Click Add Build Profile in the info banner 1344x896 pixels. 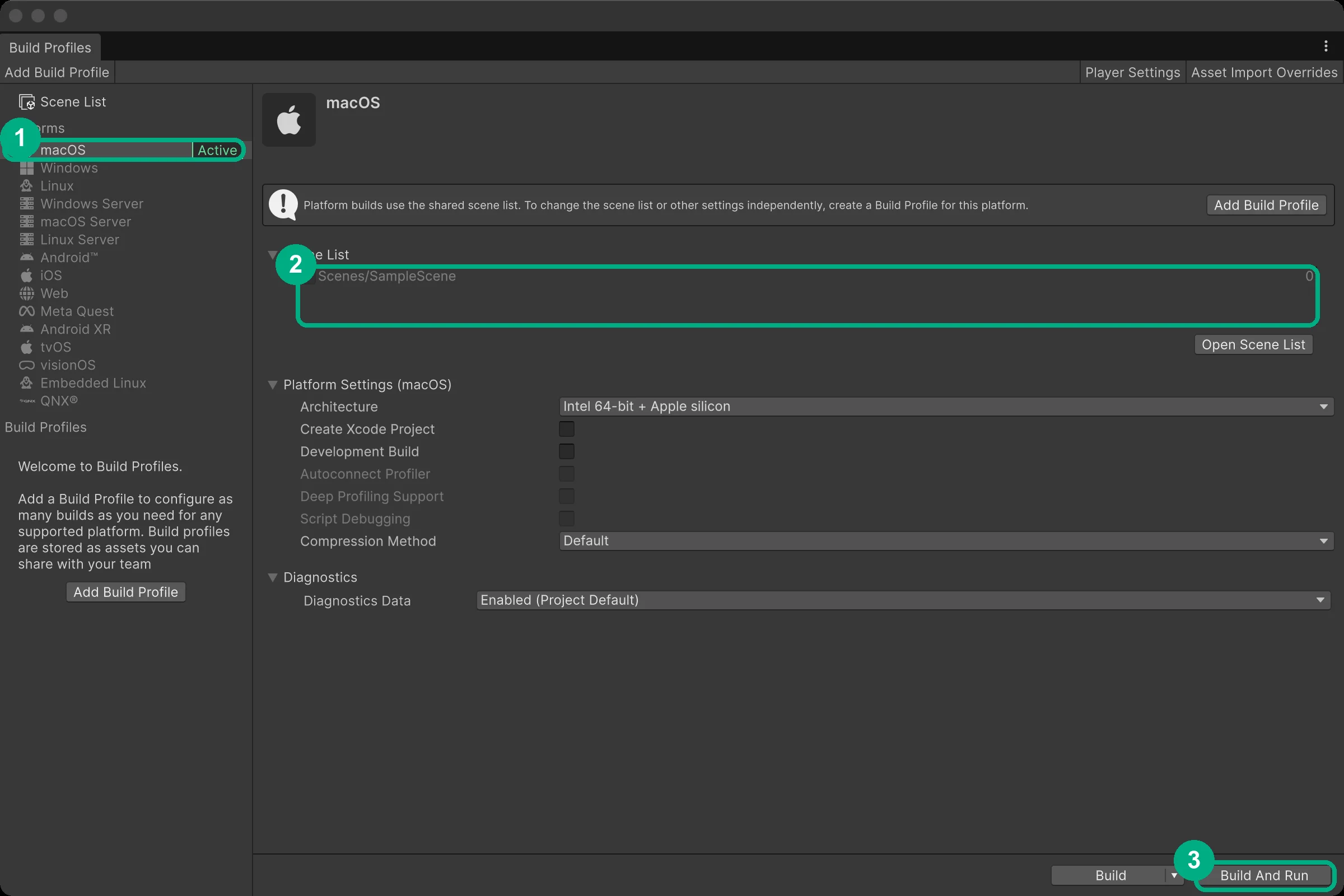click(1266, 205)
